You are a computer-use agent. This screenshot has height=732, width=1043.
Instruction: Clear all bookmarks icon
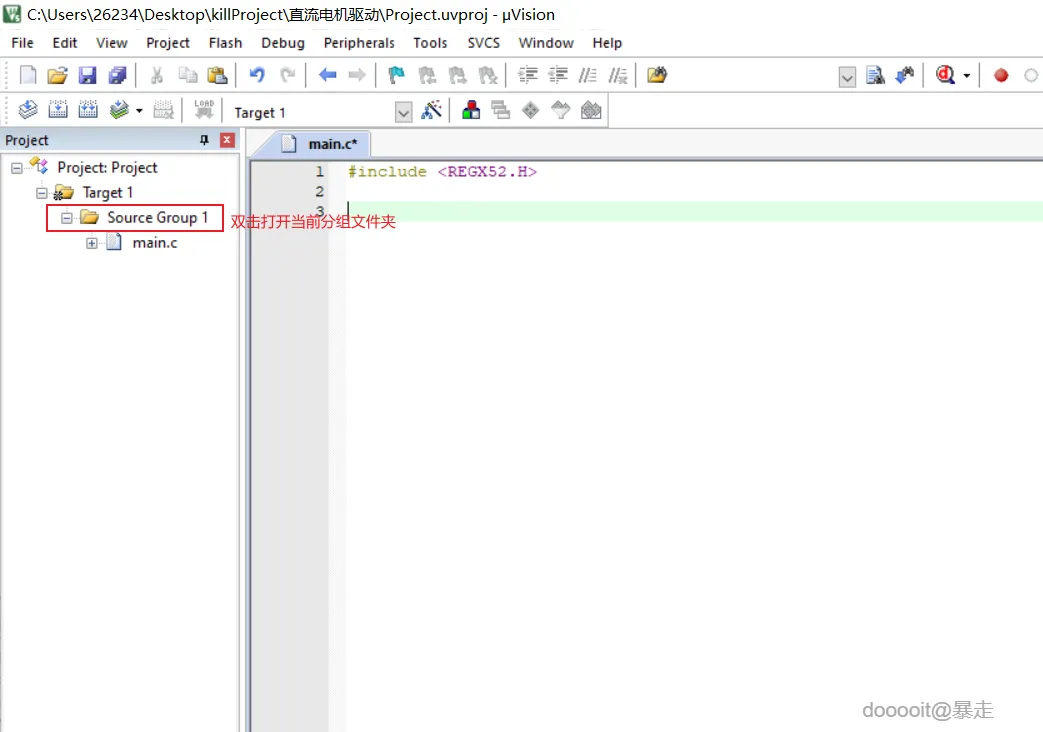[488, 75]
